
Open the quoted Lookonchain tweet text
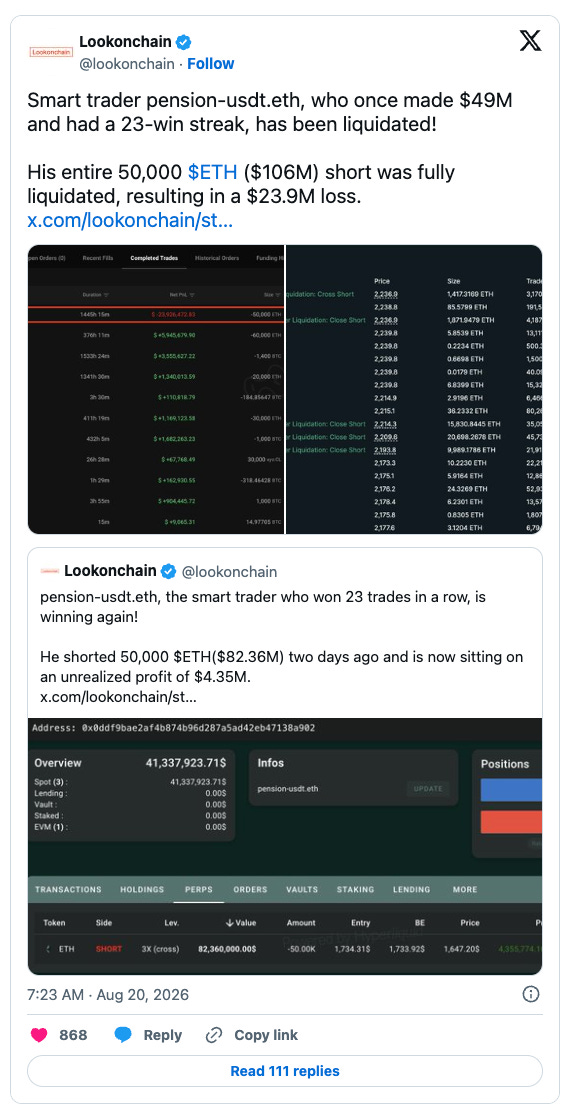[x=282, y=647]
